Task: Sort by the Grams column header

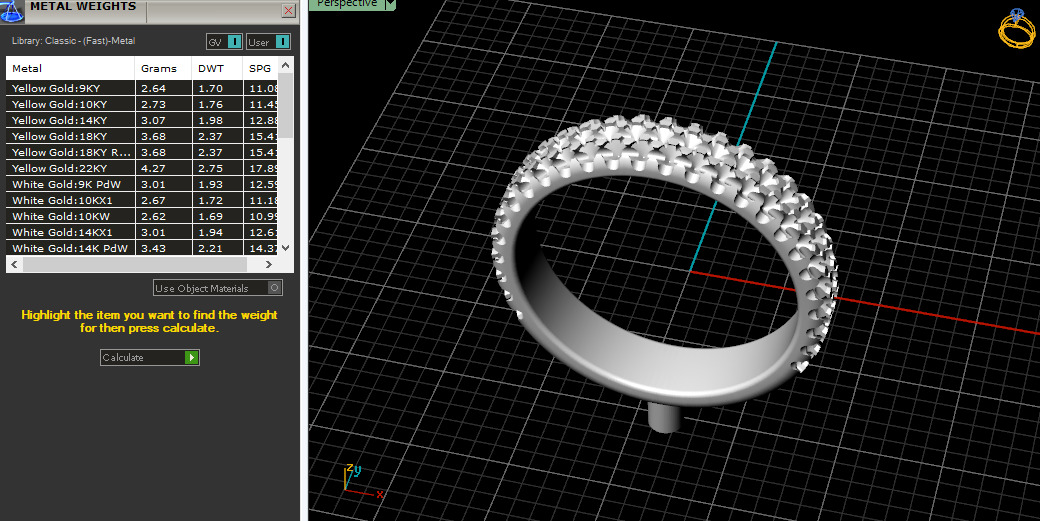Action: click(163, 68)
